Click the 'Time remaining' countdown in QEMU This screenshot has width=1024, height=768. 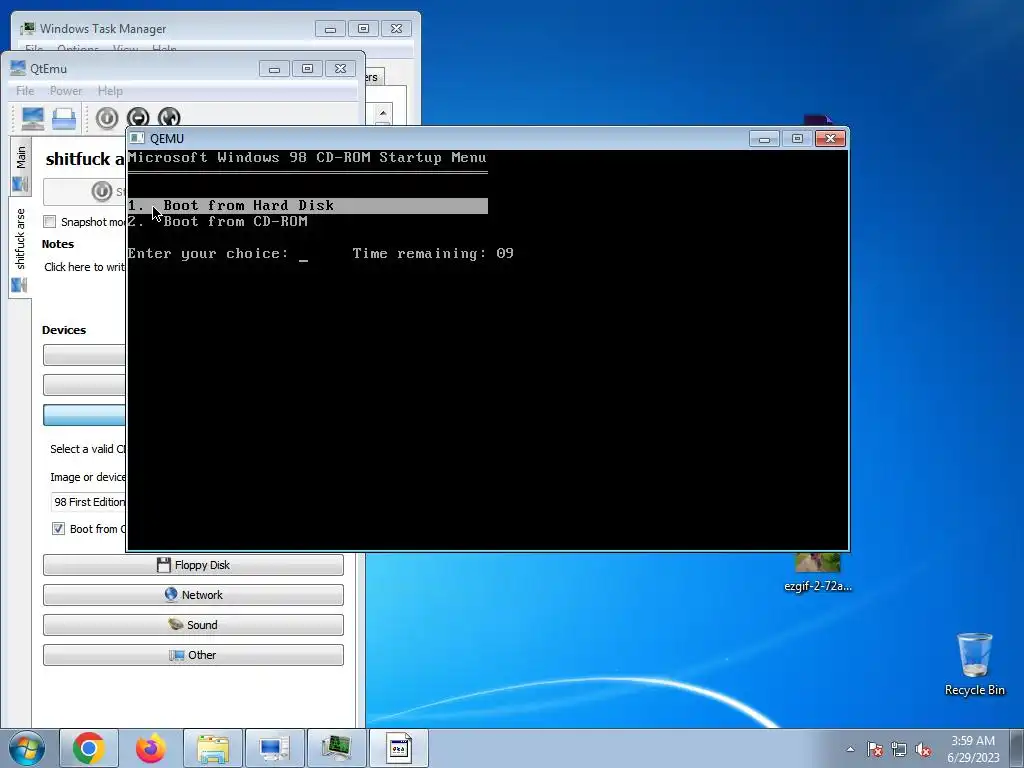coord(432,253)
